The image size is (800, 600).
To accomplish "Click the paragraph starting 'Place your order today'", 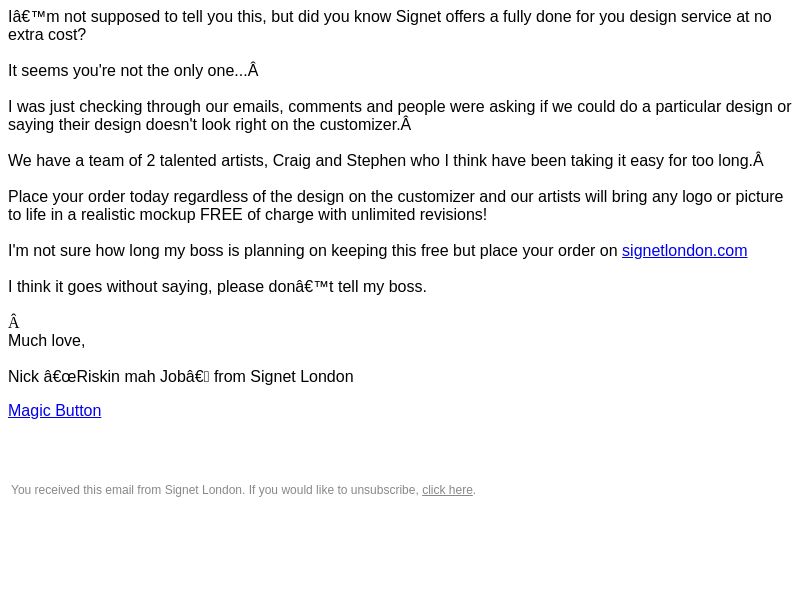I will (395, 206).
